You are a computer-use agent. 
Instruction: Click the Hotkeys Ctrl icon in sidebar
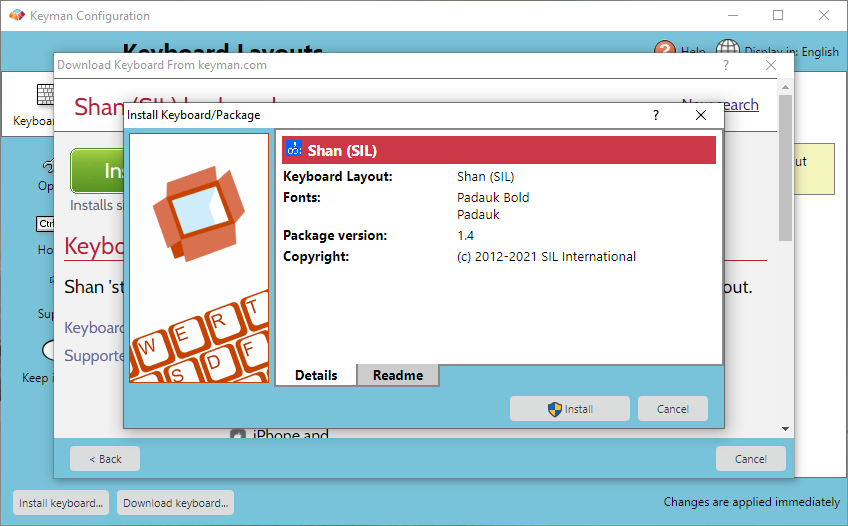[45, 223]
